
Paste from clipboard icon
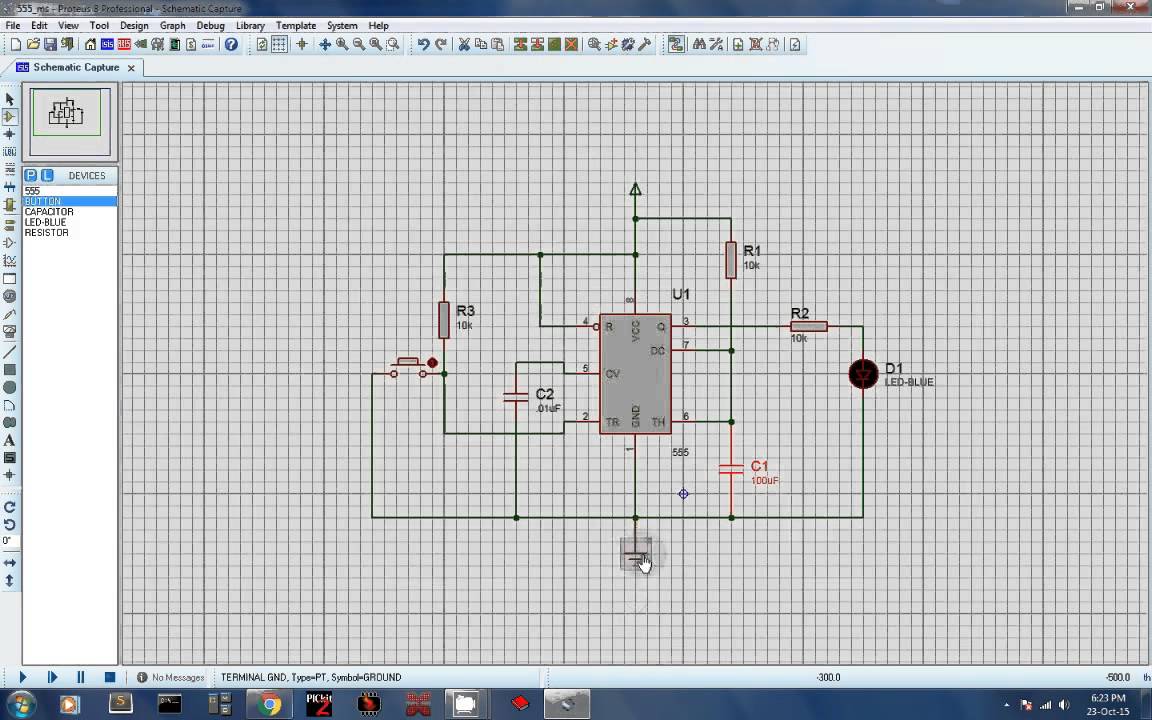click(x=497, y=45)
